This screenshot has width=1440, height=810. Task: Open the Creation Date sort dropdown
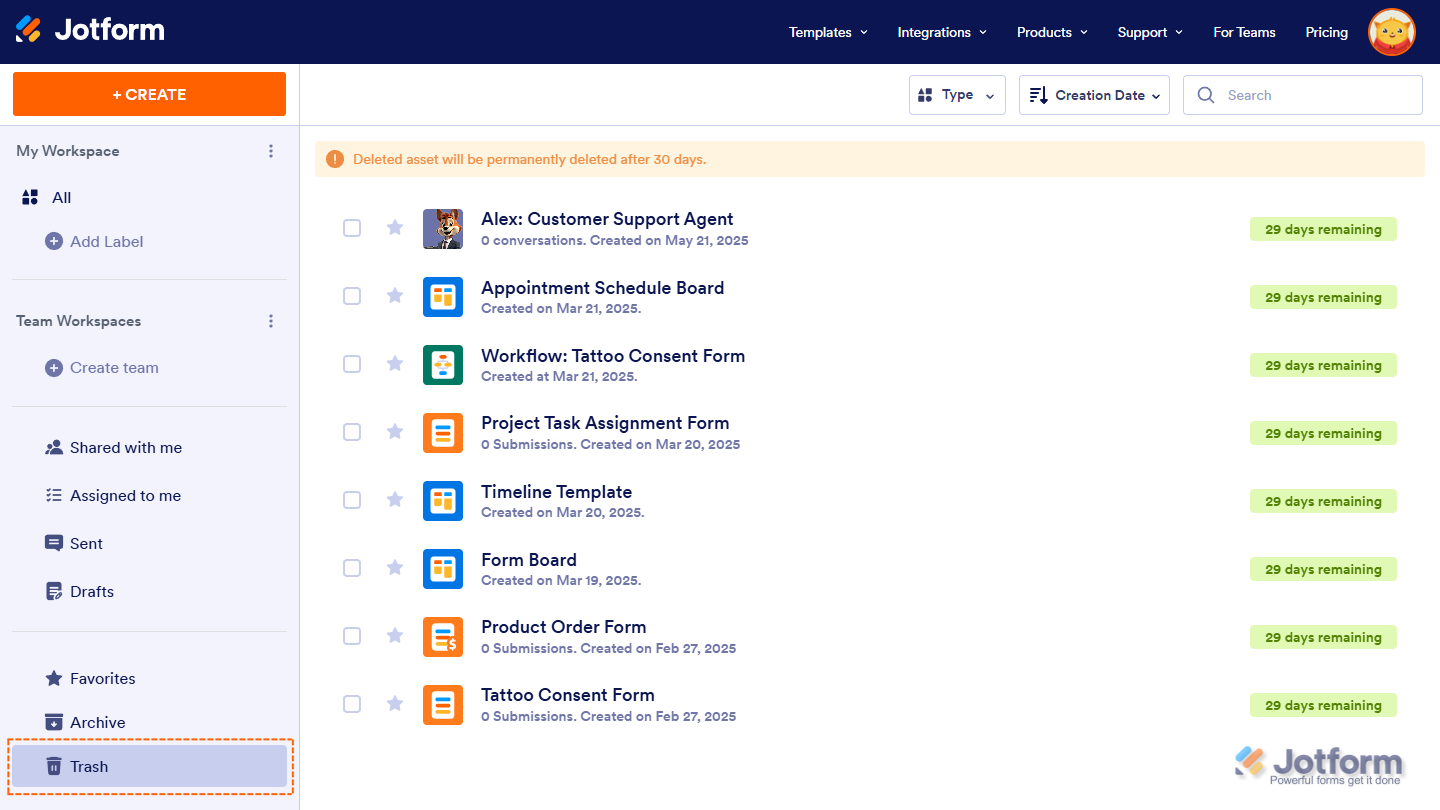[x=1094, y=95]
